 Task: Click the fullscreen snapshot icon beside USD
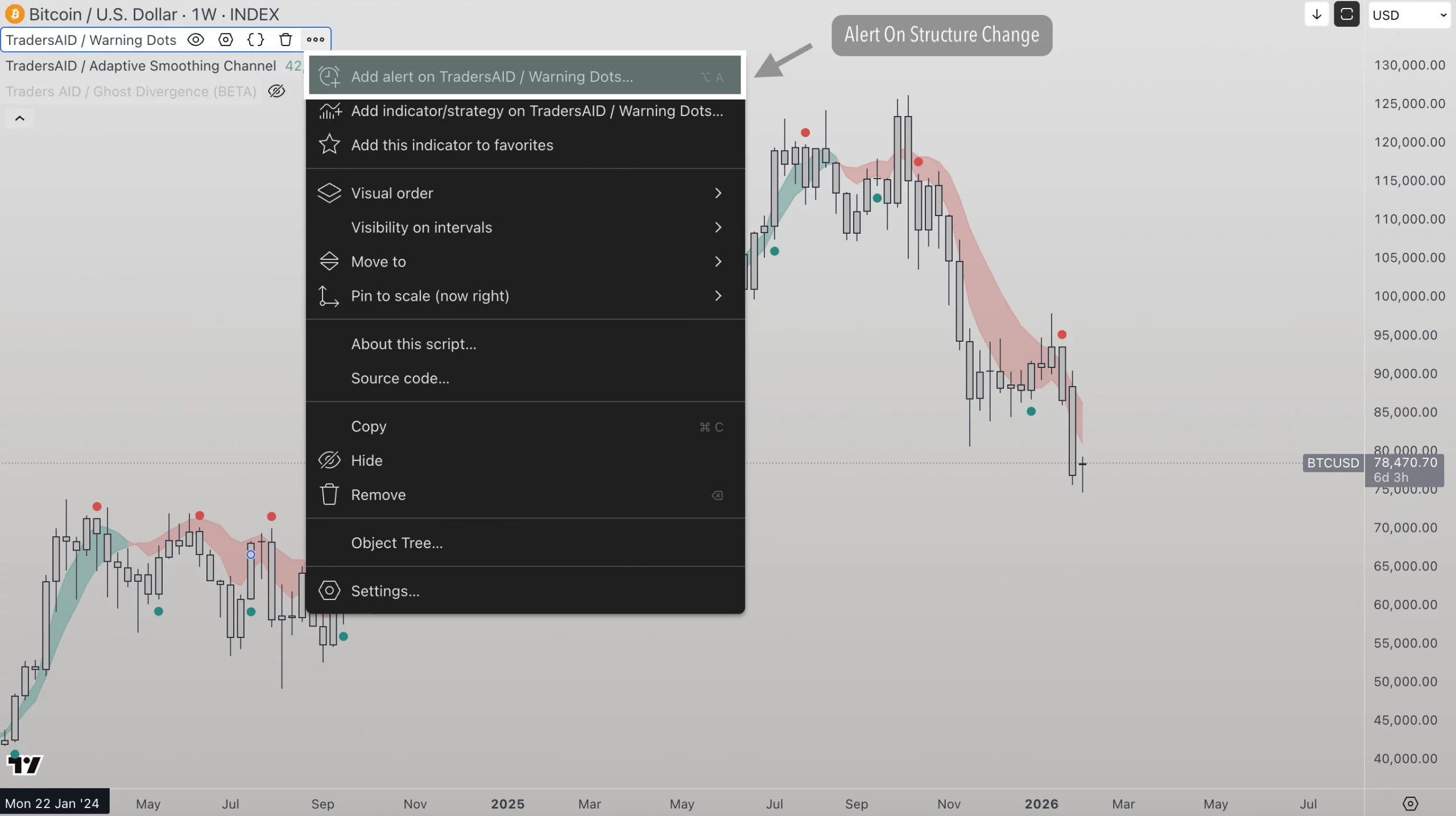point(1346,15)
